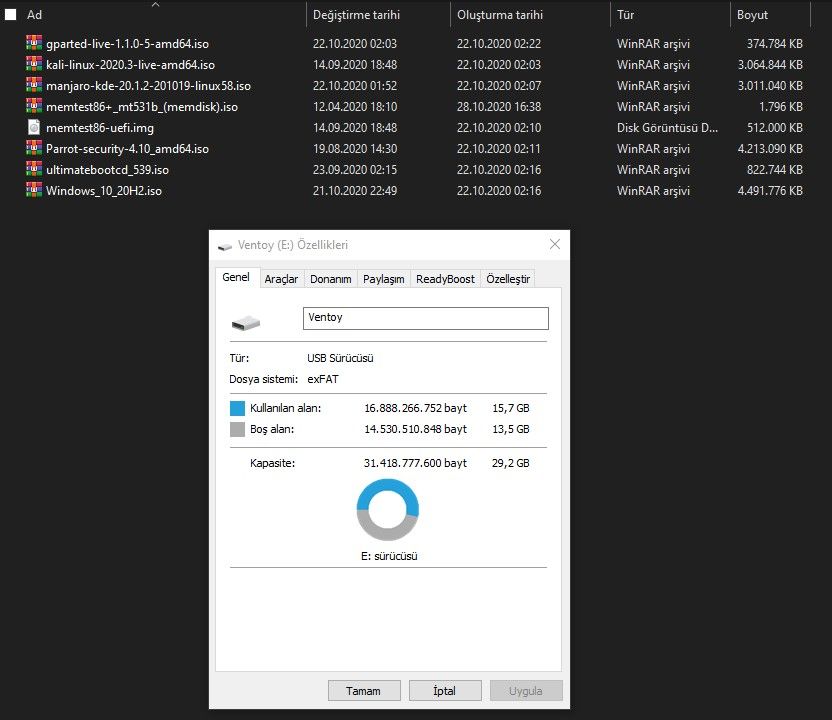Switch to the Araçlar tab

[x=281, y=279]
